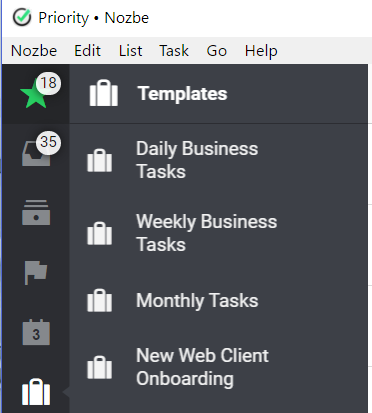Viewport: 372px width, 413px height.
Task: Open the Go menu
Action: [217, 51]
